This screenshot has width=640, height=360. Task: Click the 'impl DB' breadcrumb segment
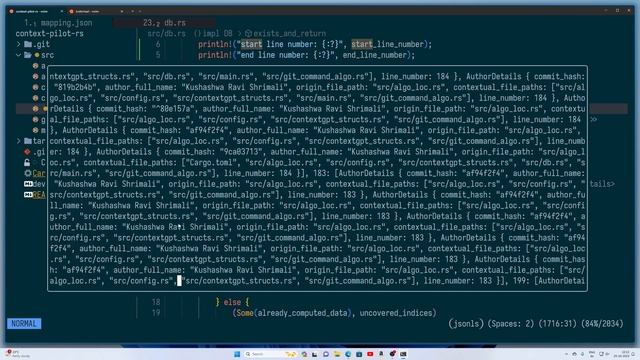click(213, 33)
